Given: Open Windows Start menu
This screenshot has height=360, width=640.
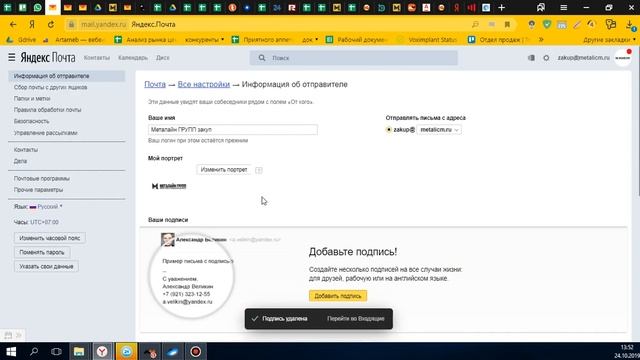Looking at the screenshot, I should click(x=11, y=351).
